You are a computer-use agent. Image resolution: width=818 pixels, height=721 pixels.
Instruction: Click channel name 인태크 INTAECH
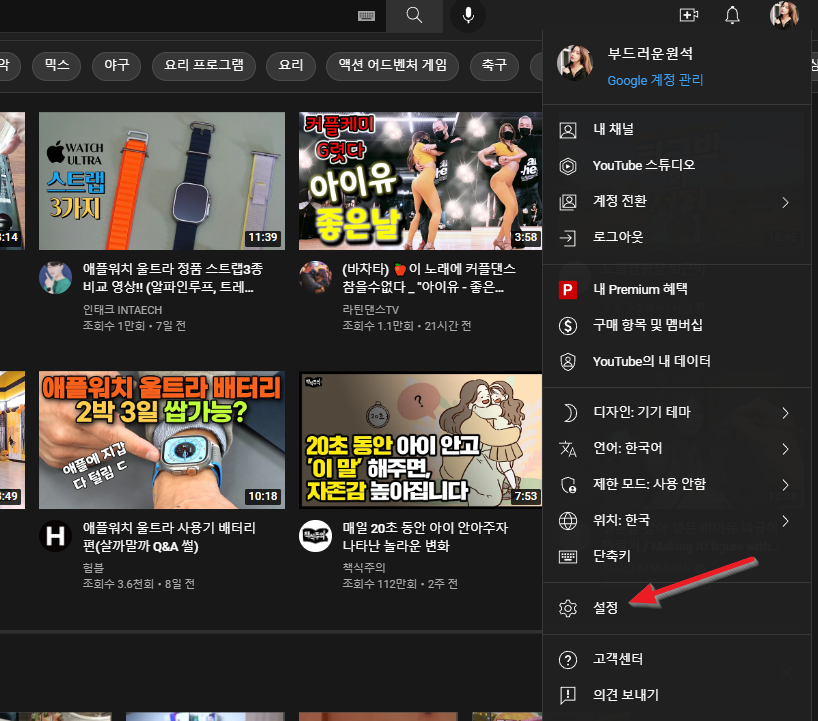(122, 310)
